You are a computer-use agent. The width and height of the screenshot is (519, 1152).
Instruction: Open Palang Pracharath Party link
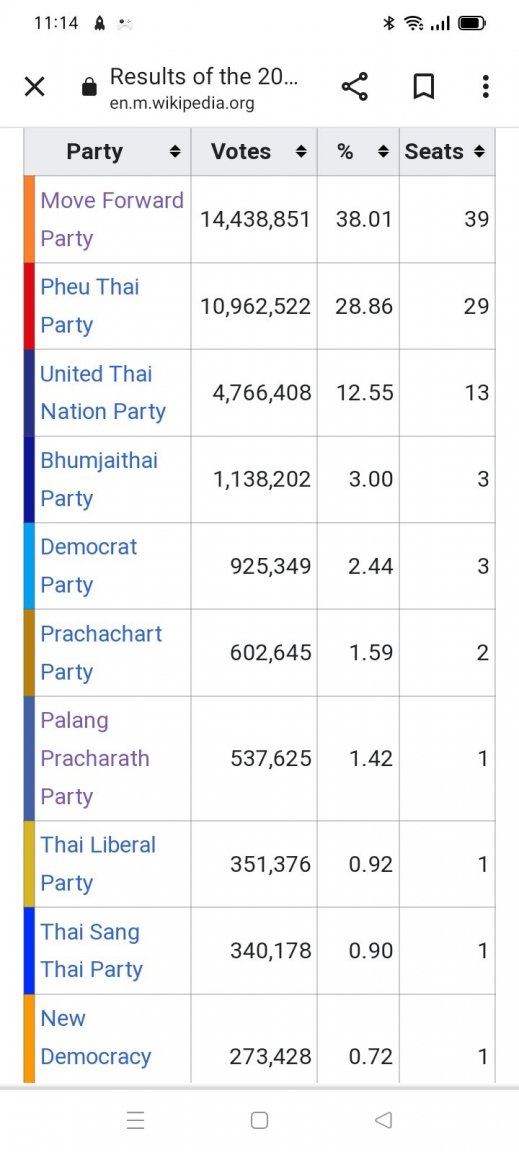tap(95, 758)
